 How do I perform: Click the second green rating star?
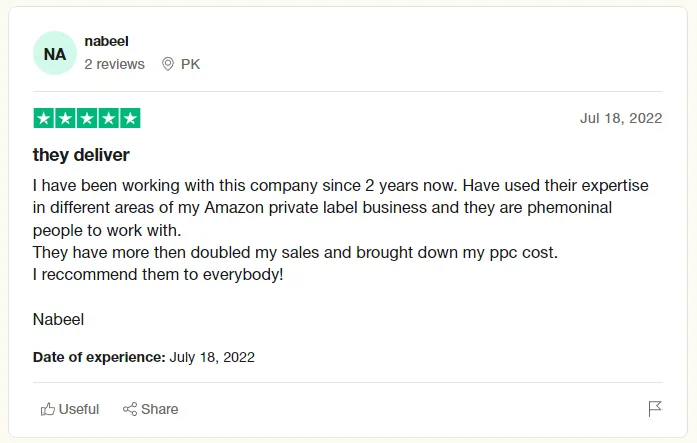65,118
